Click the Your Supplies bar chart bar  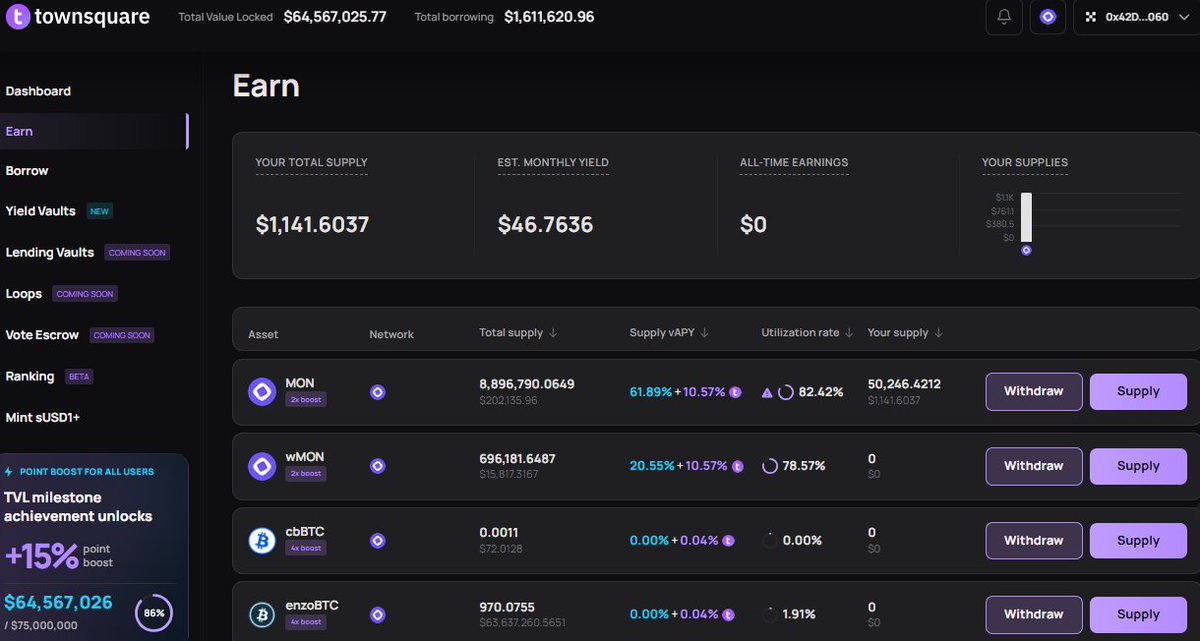[1026, 217]
